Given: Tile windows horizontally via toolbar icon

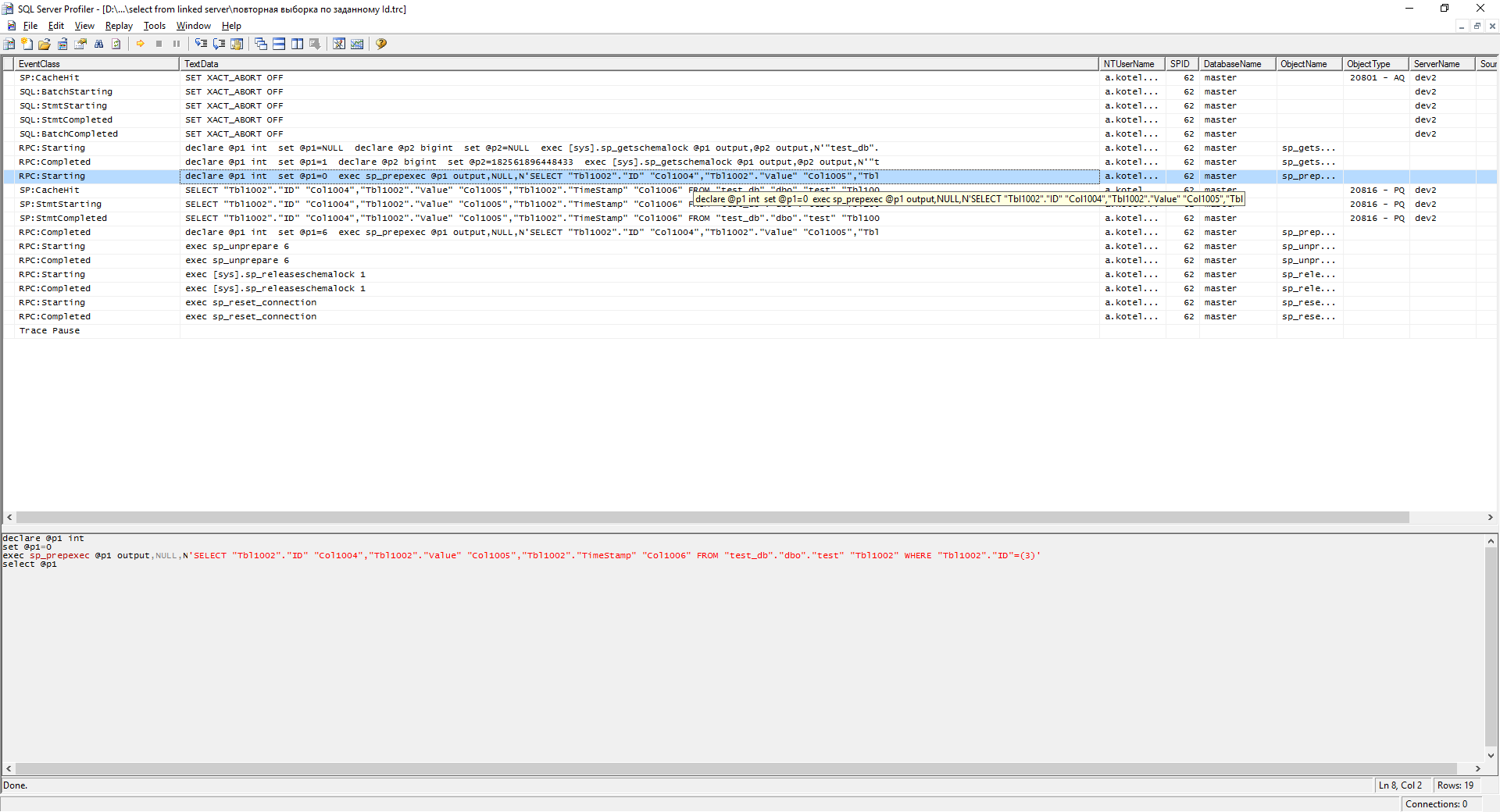Looking at the screenshot, I should [279, 44].
